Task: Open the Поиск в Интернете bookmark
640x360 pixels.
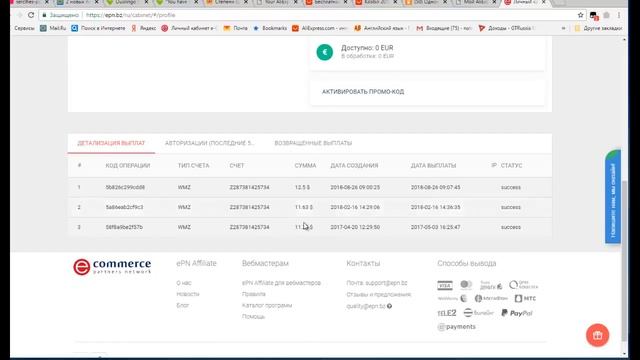Action: click(x=98, y=28)
